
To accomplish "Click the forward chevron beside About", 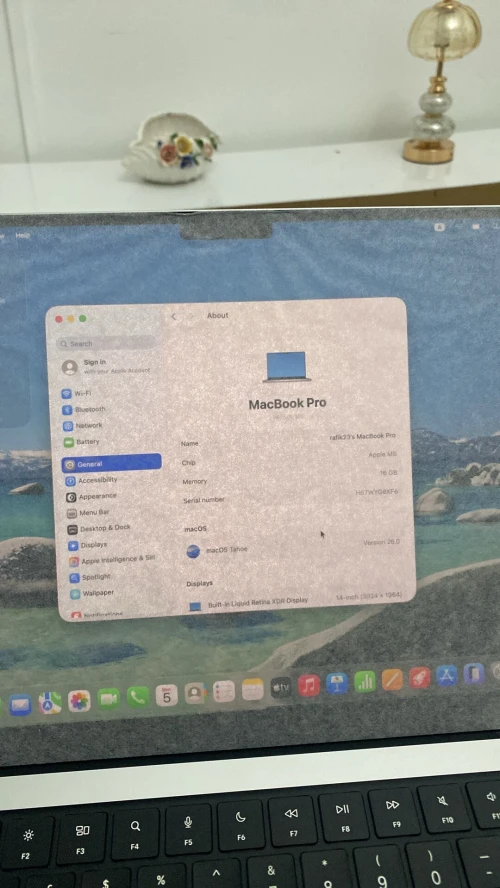I will click(x=191, y=316).
